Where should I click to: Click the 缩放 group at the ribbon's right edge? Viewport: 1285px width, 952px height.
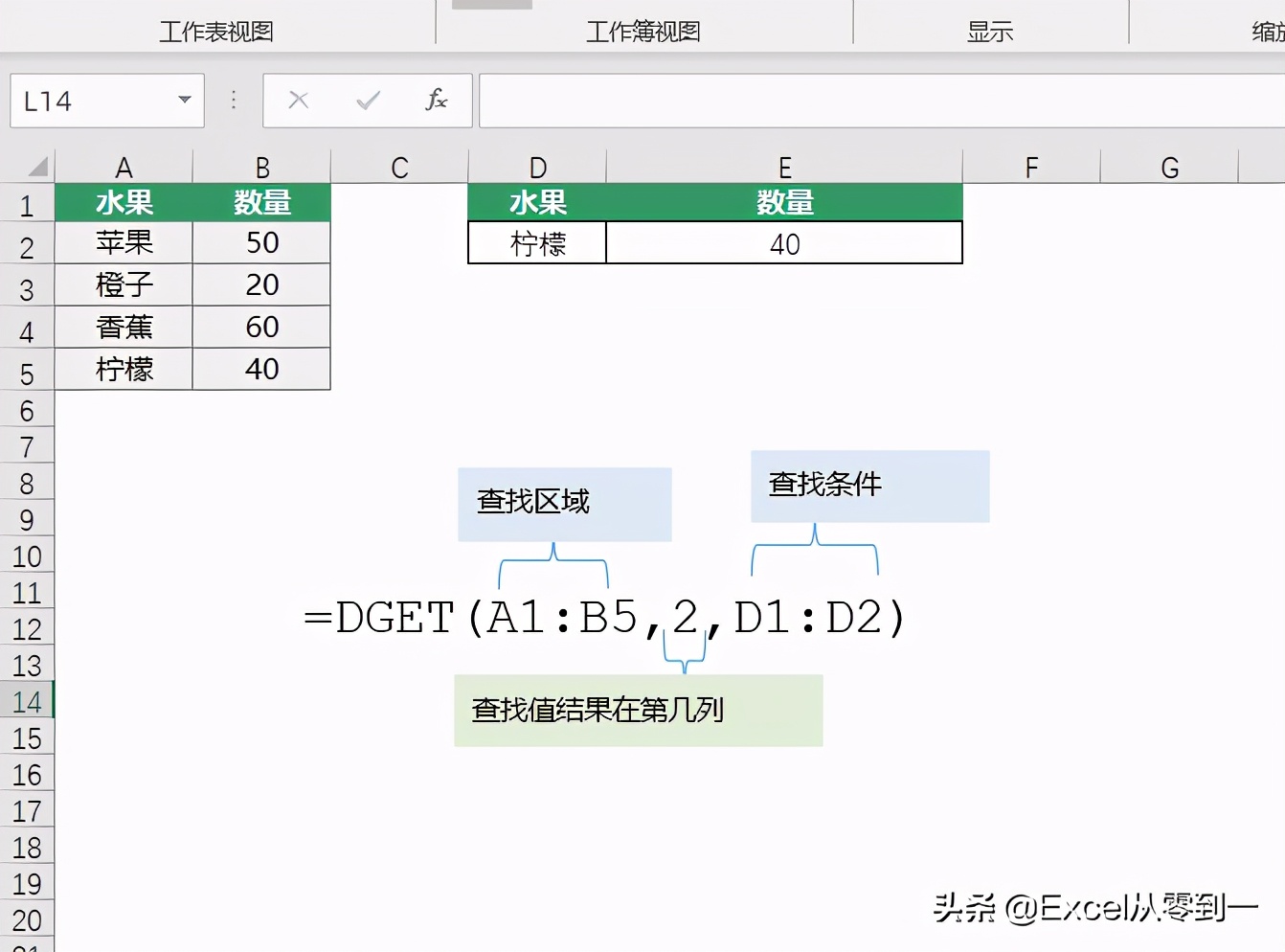click(1264, 31)
